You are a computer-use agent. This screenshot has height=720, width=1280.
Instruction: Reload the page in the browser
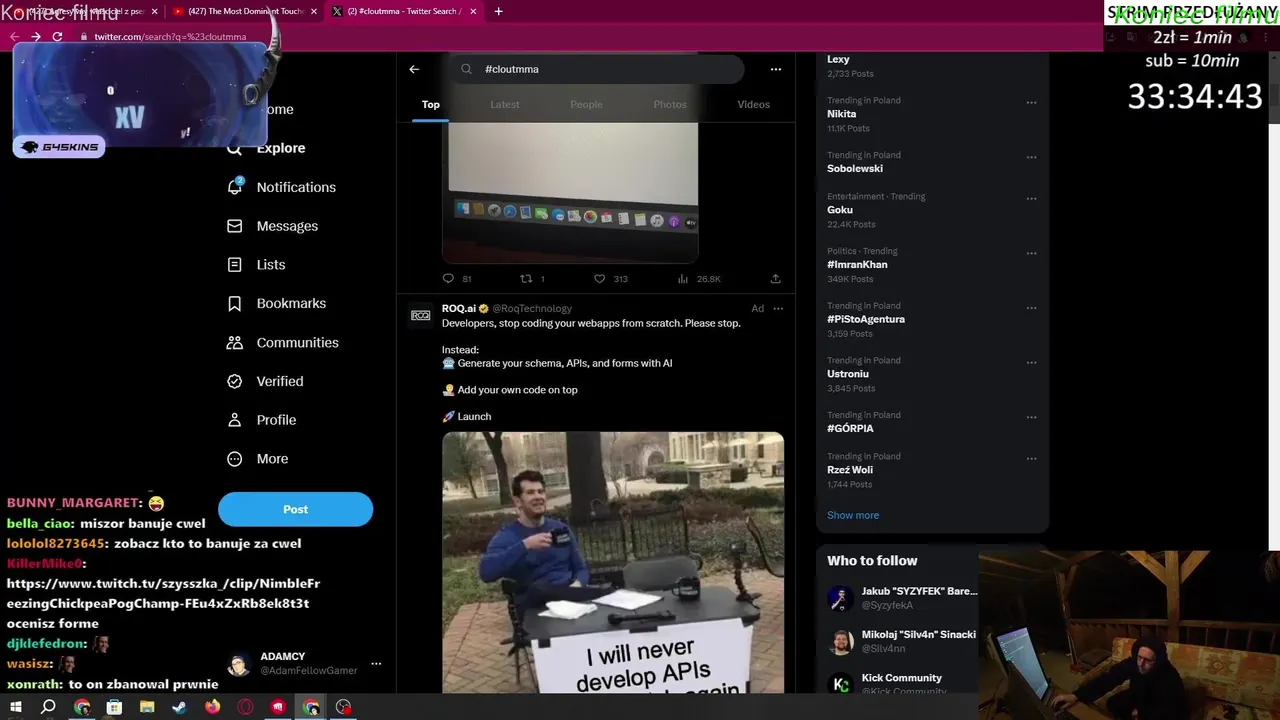tap(57, 36)
